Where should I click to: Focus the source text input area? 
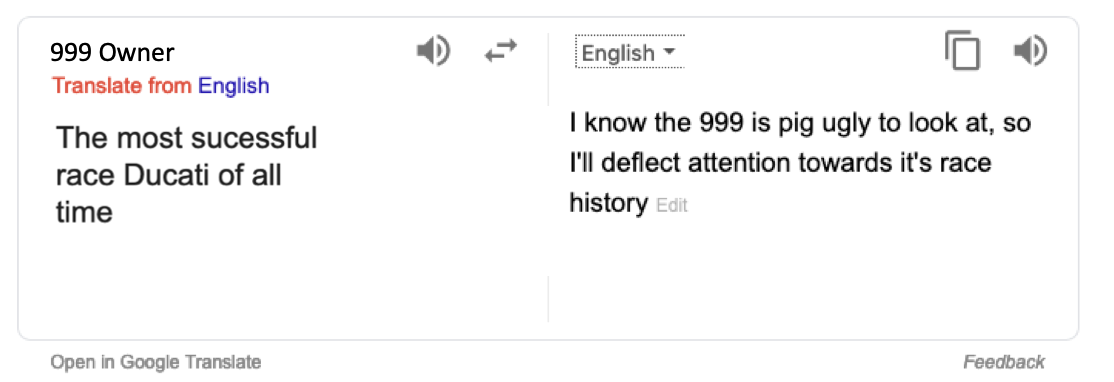pos(187,175)
